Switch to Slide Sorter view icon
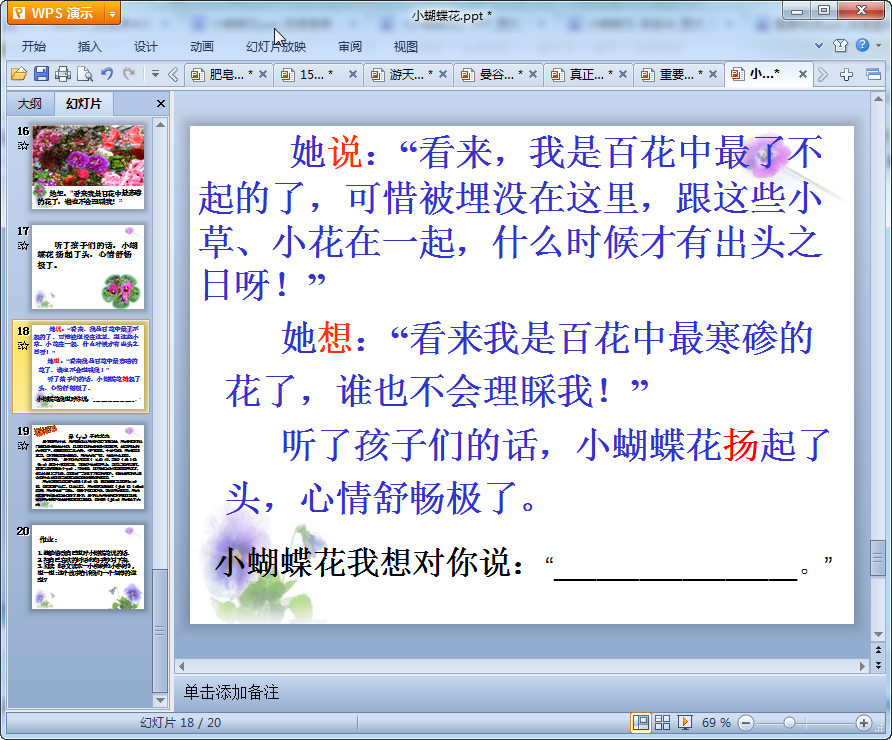The width and height of the screenshot is (892, 740). point(662,722)
